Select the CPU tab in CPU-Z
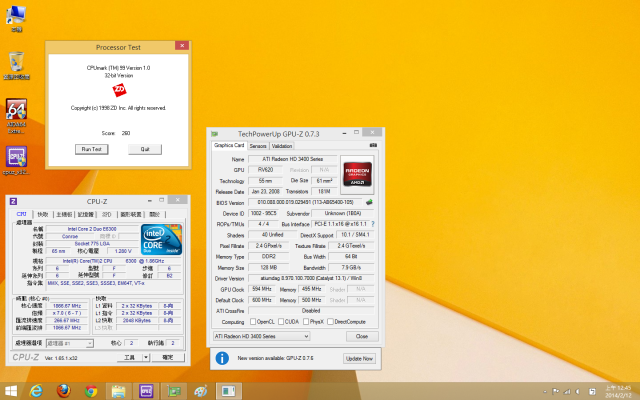Image resolution: width=640 pixels, height=400 pixels. click(22, 214)
